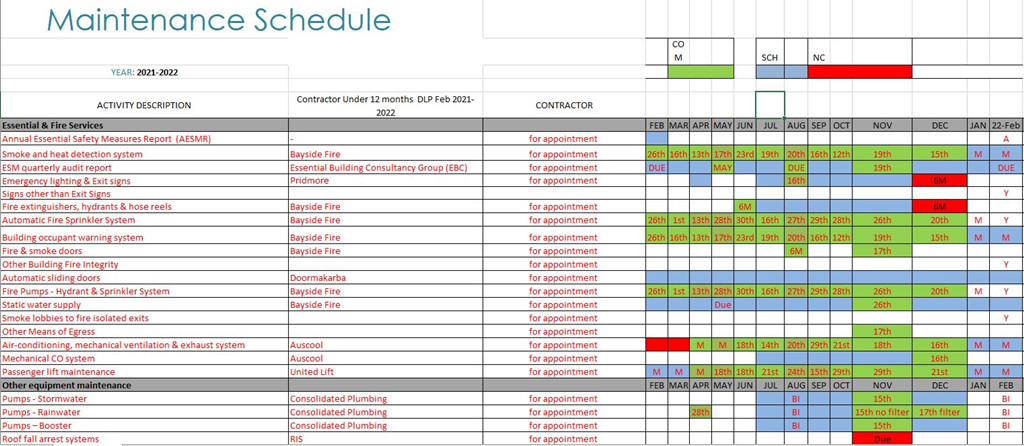1024x446 pixels.
Task: Select the Due cell in Static water supply row
Action: pyautogui.click(x=722, y=304)
